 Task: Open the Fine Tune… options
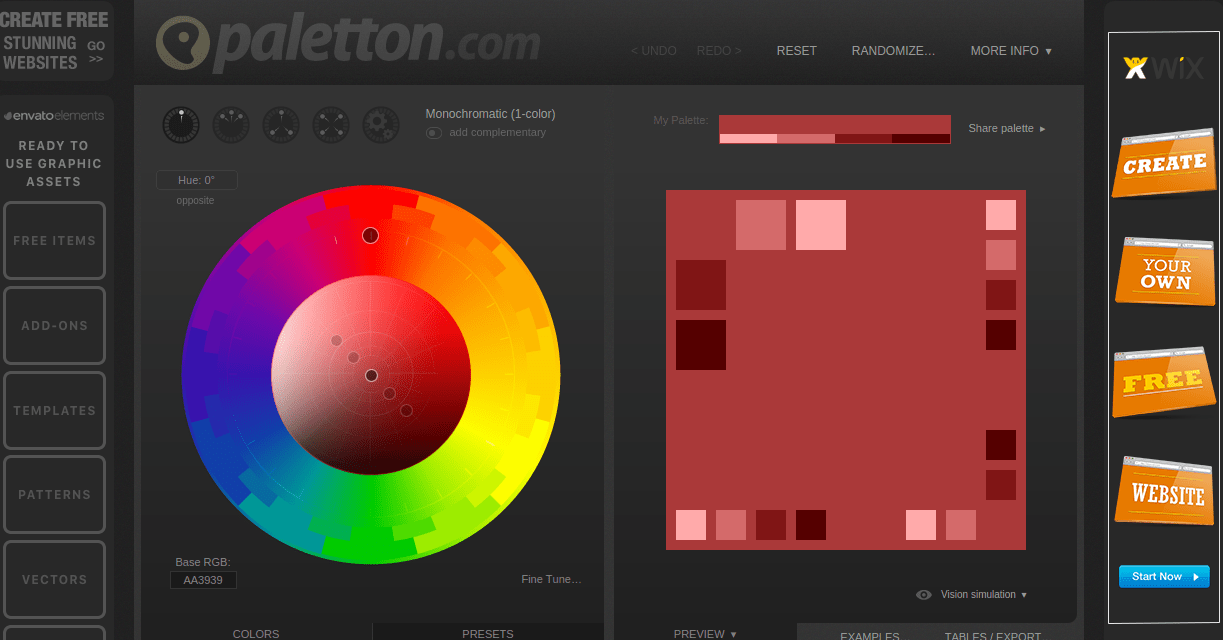click(x=551, y=579)
